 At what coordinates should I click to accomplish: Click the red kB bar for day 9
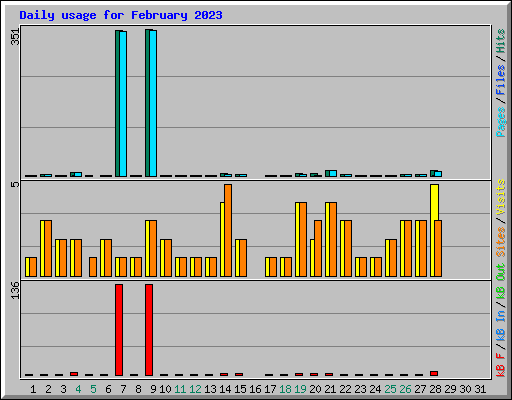149,330
